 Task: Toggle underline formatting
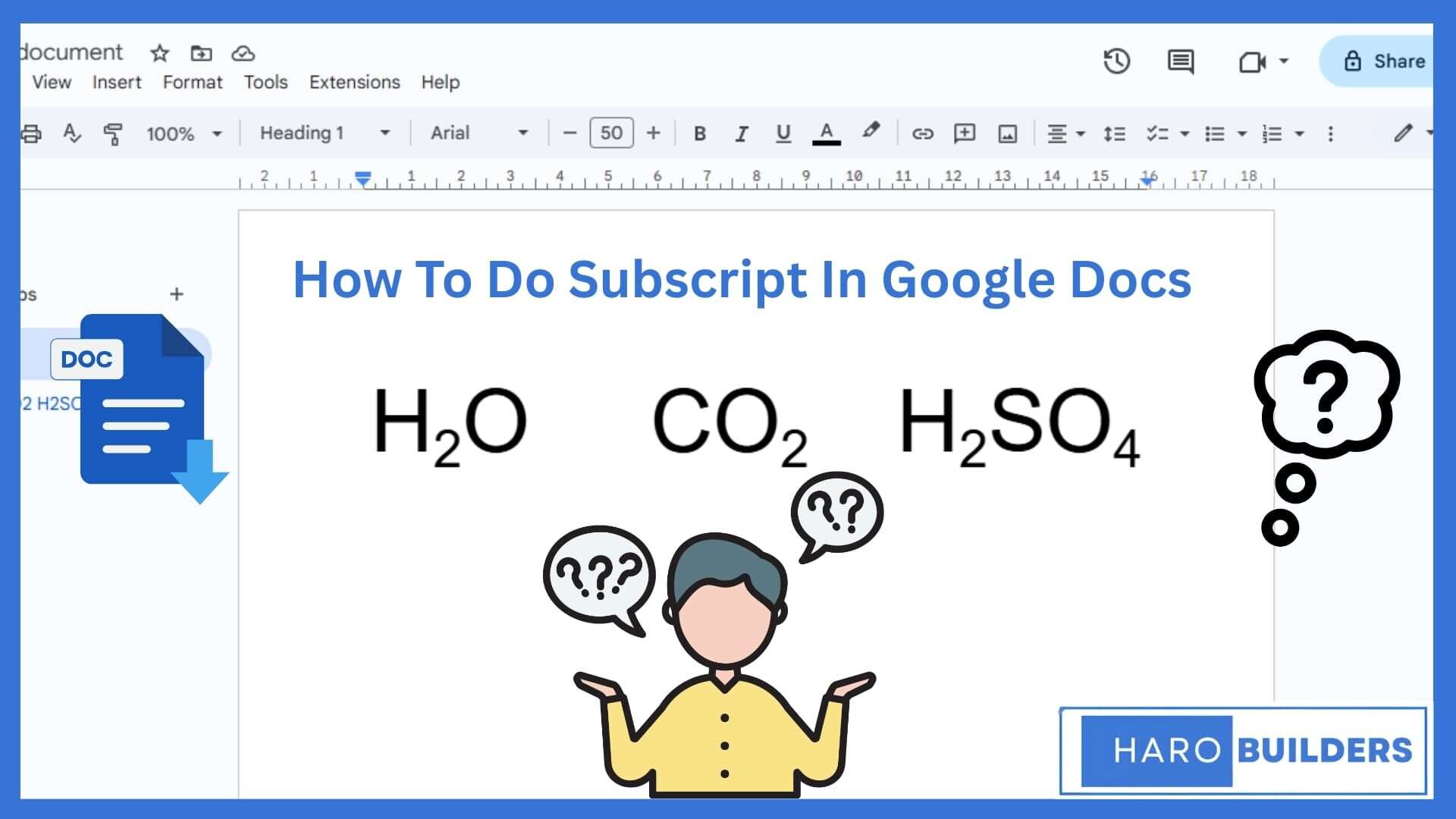(x=783, y=134)
